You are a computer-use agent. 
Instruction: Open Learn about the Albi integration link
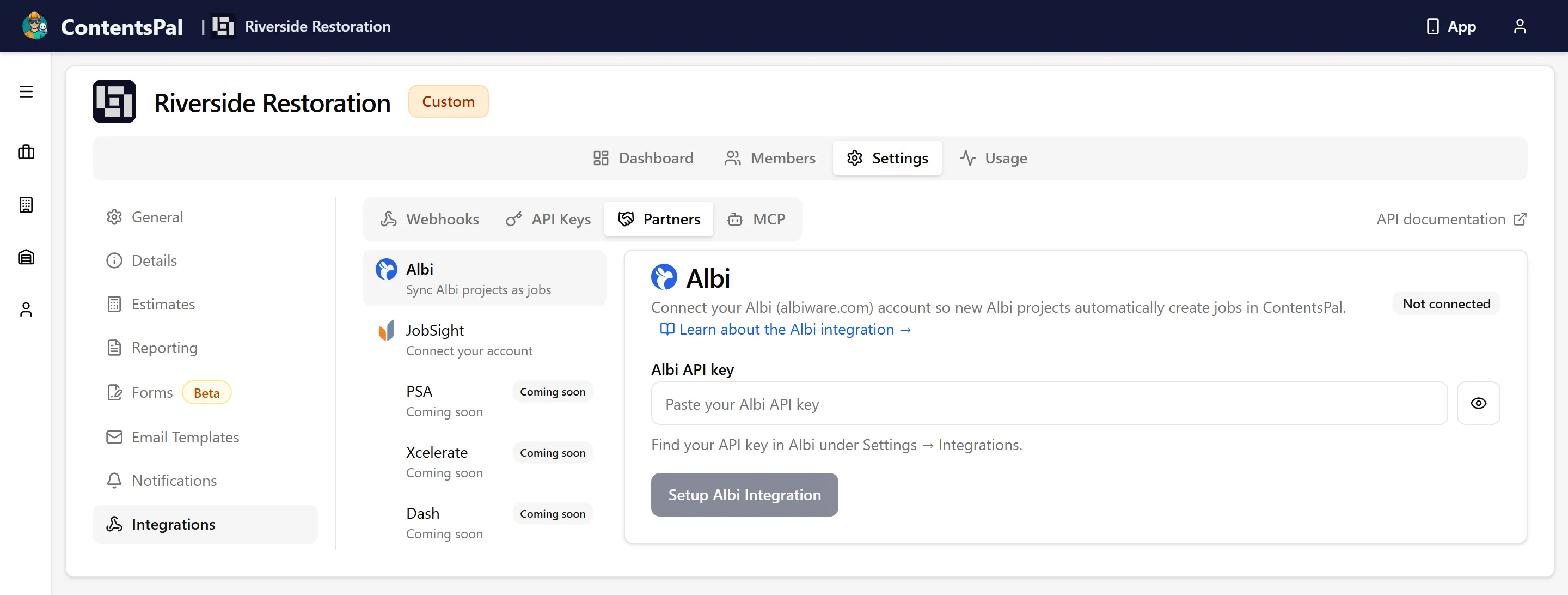click(786, 330)
